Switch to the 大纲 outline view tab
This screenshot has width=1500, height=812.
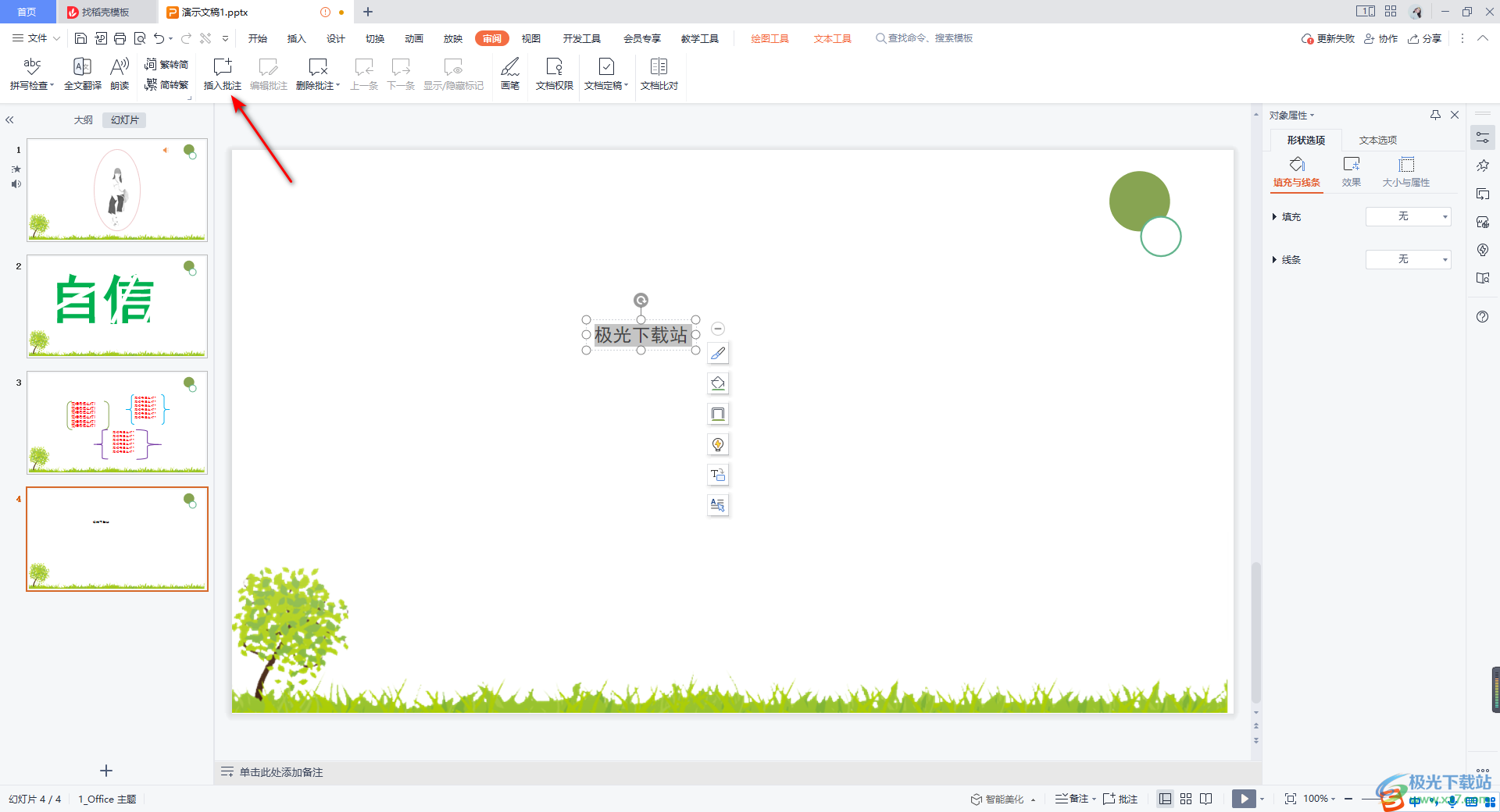click(x=84, y=120)
